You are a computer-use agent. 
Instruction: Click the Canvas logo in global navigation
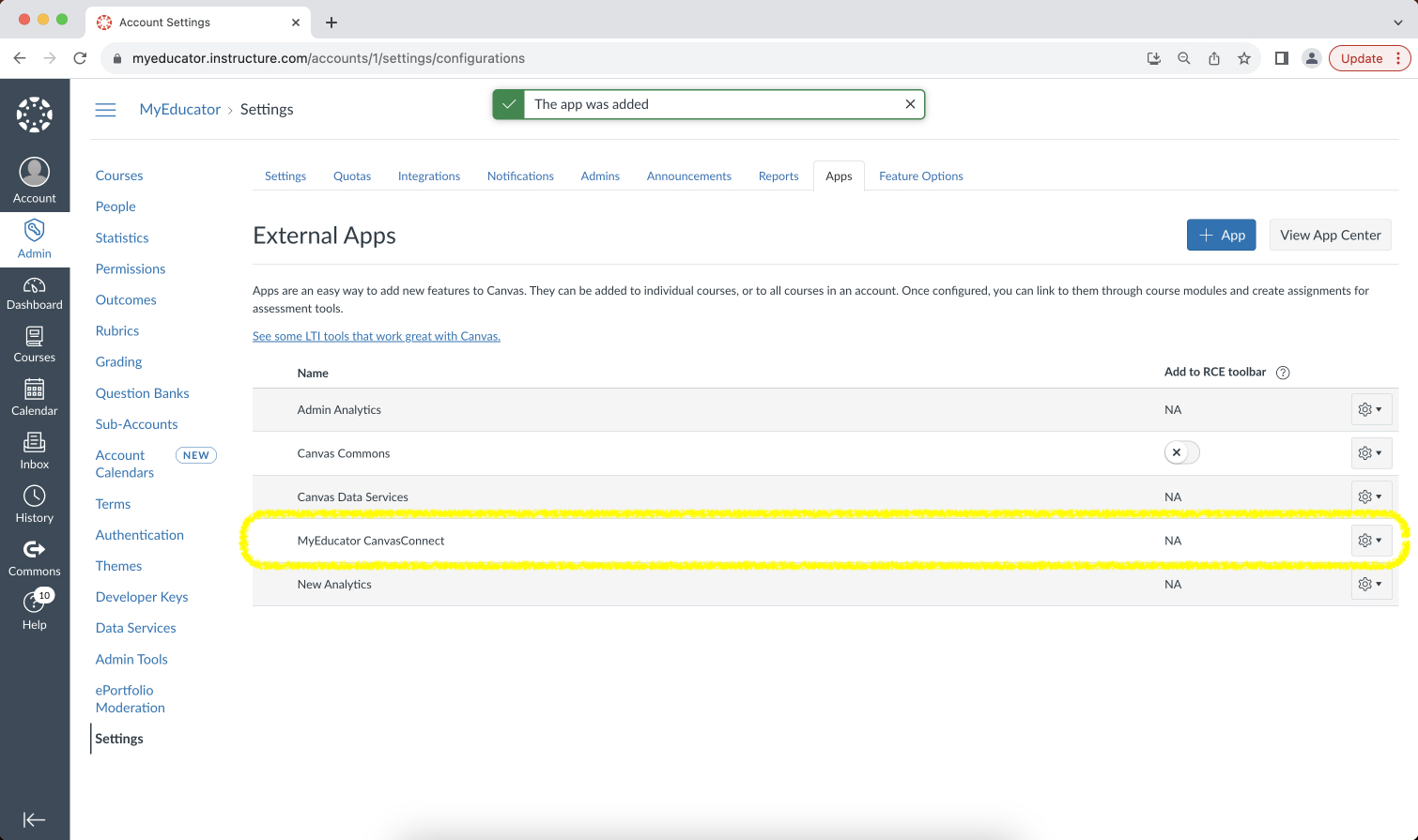35,115
